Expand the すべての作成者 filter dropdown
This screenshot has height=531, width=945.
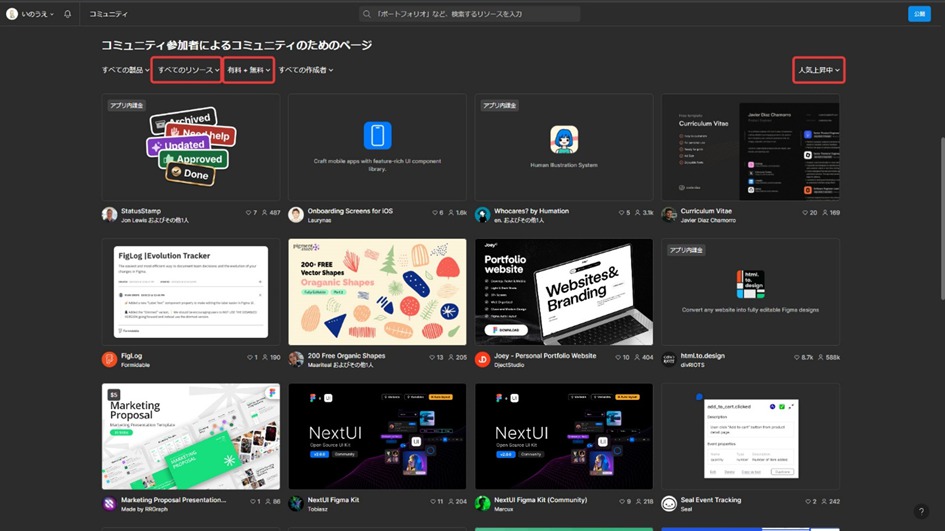click(x=306, y=70)
